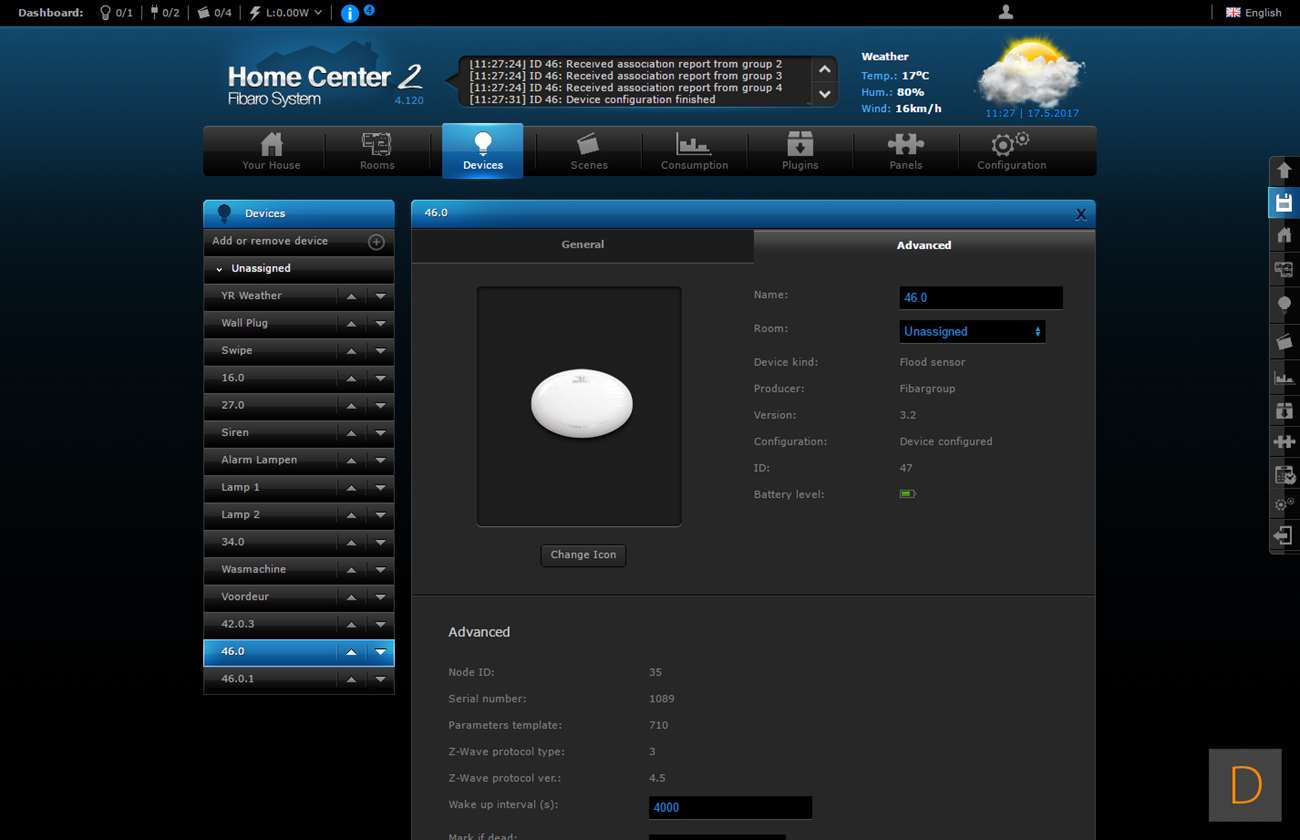This screenshot has height=840, width=1300.
Task: Expand the power consumption L:0.00W dropdown
Action: tap(286, 13)
